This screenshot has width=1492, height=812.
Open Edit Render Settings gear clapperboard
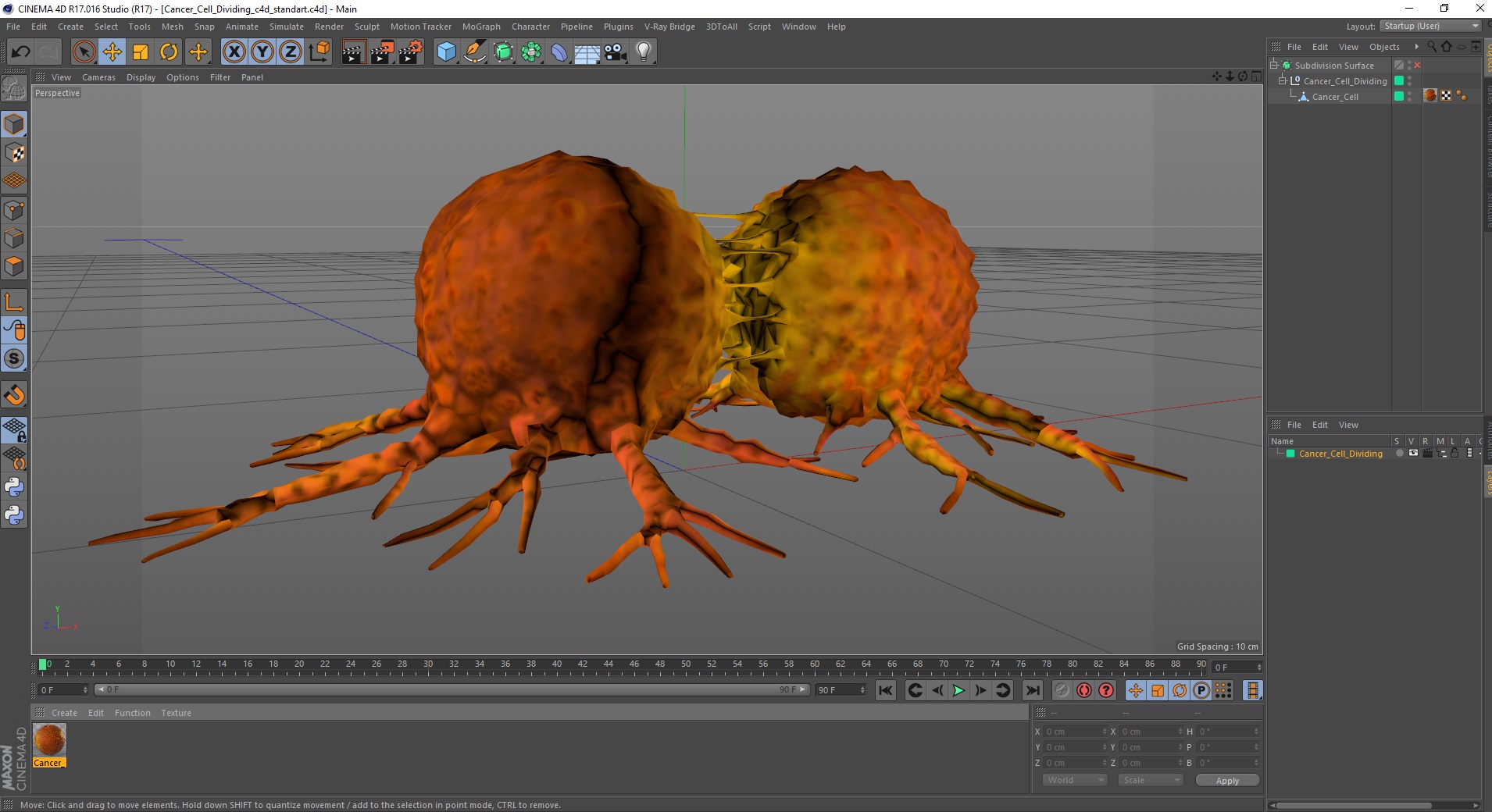[x=411, y=52]
